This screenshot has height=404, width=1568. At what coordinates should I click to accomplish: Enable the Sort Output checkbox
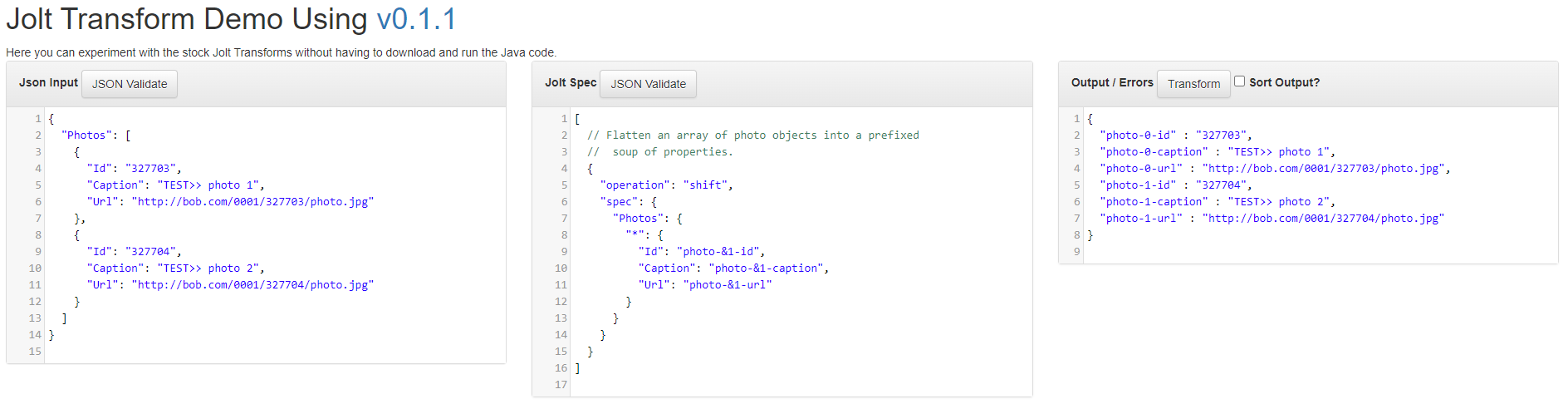click(x=1239, y=81)
